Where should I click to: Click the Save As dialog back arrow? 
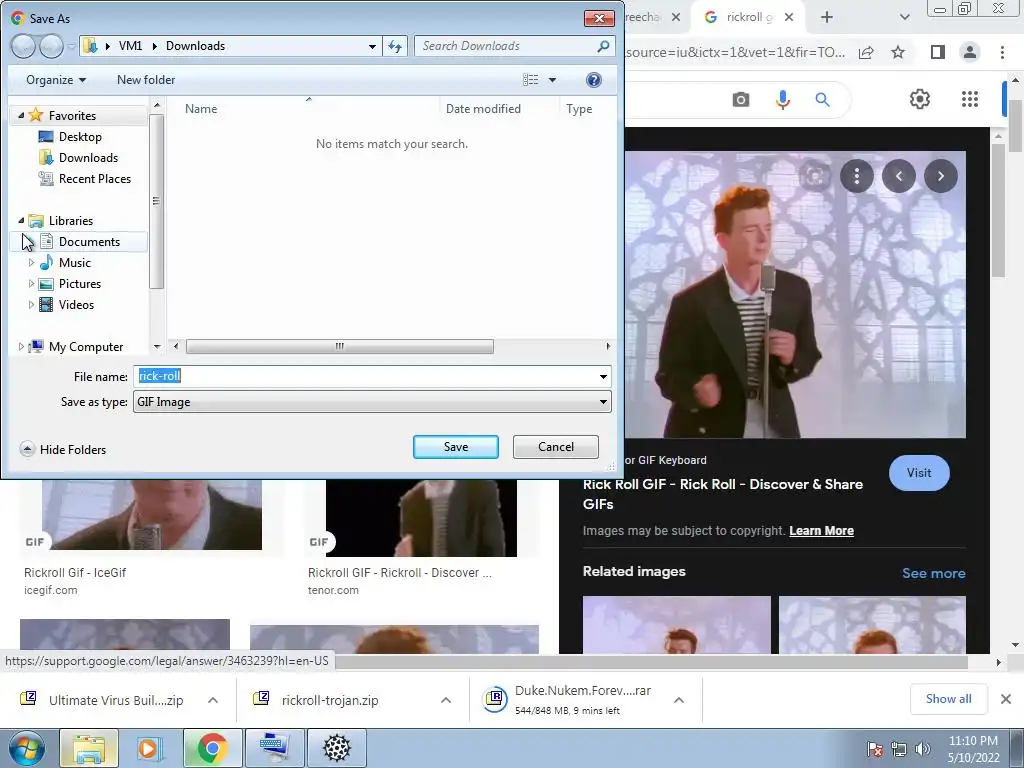(x=23, y=46)
